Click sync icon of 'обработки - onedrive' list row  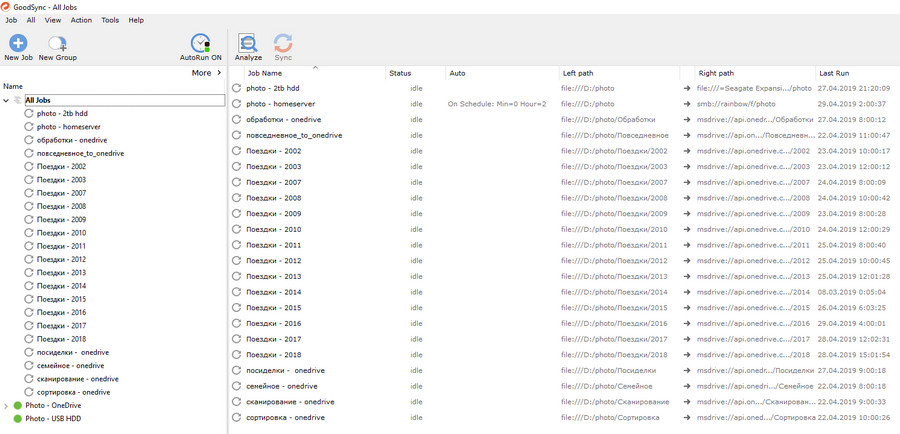click(x=236, y=119)
